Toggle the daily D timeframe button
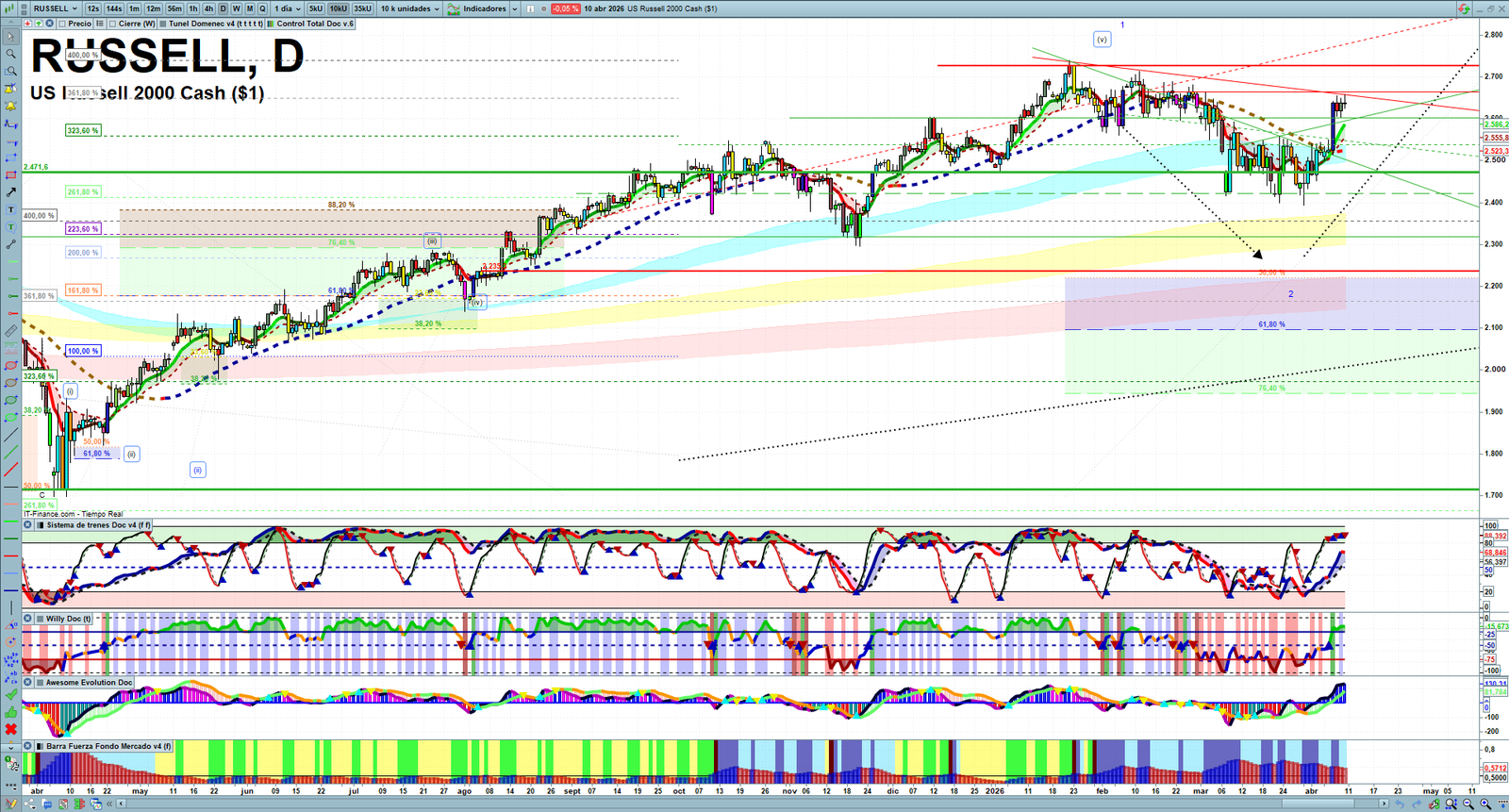The image size is (1509, 812). (223, 8)
